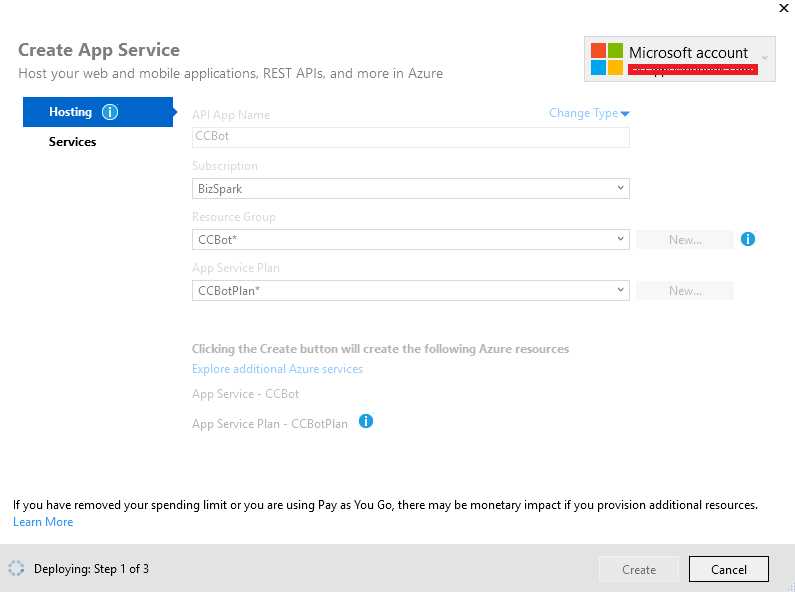The height and width of the screenshot is (592, 795).
Task: Open the Learn More link
Action: (43, 522)
